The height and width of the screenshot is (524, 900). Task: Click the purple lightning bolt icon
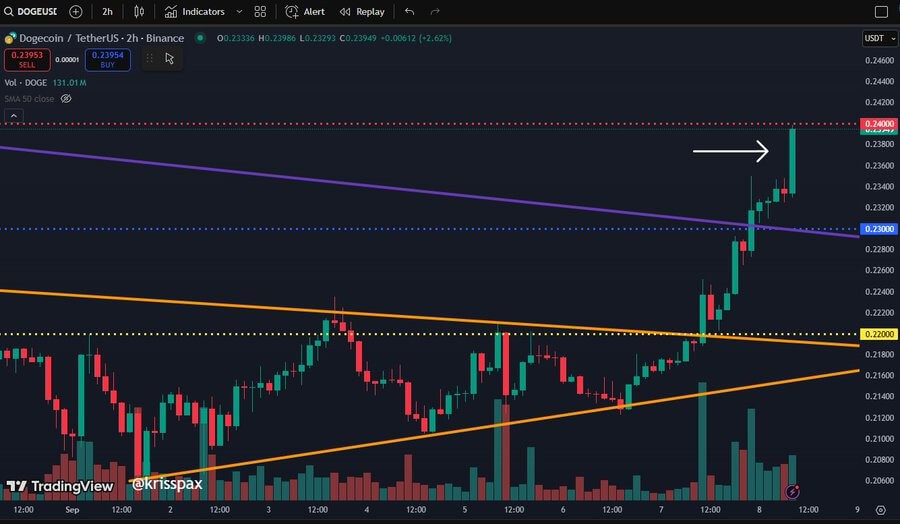[x=793, y=491]
